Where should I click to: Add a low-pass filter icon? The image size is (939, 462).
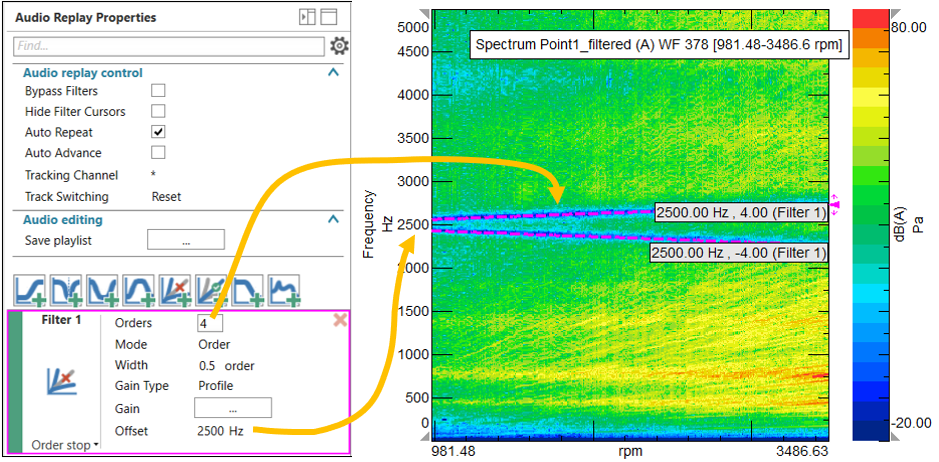[x=248, y=291]
